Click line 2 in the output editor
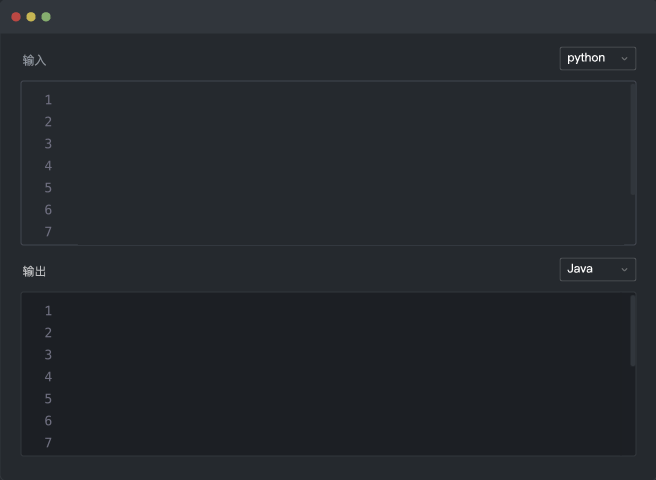 pyautogui.click(x=343, y=333)
